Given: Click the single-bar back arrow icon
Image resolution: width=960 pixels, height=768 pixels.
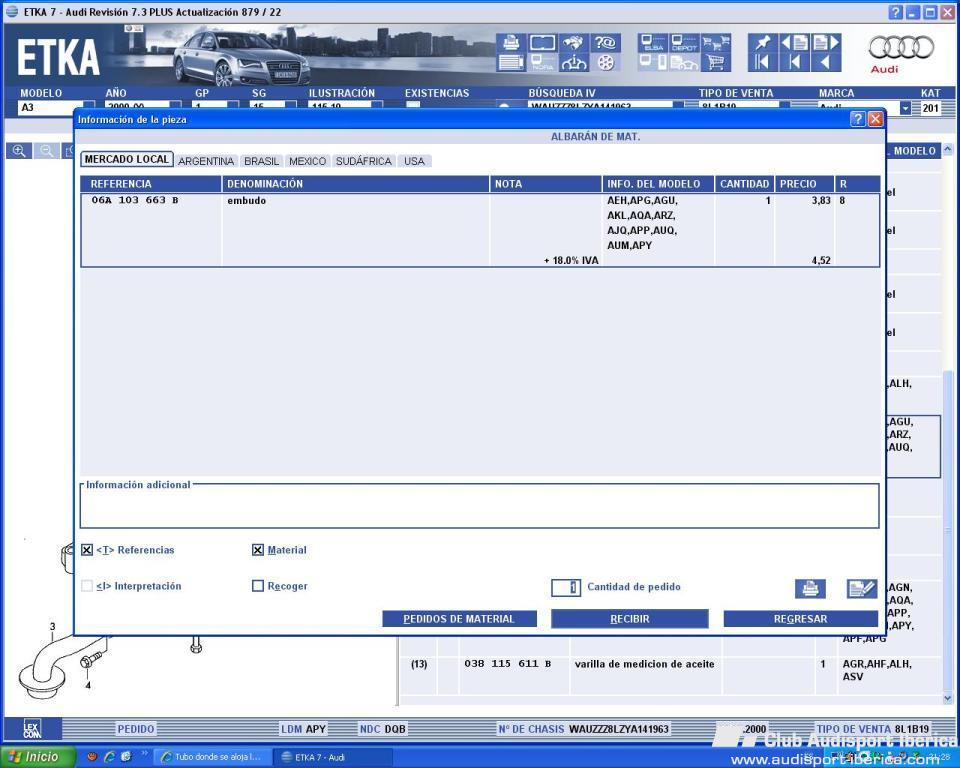Looking at the screenshot, I should (x=794, y=62).
